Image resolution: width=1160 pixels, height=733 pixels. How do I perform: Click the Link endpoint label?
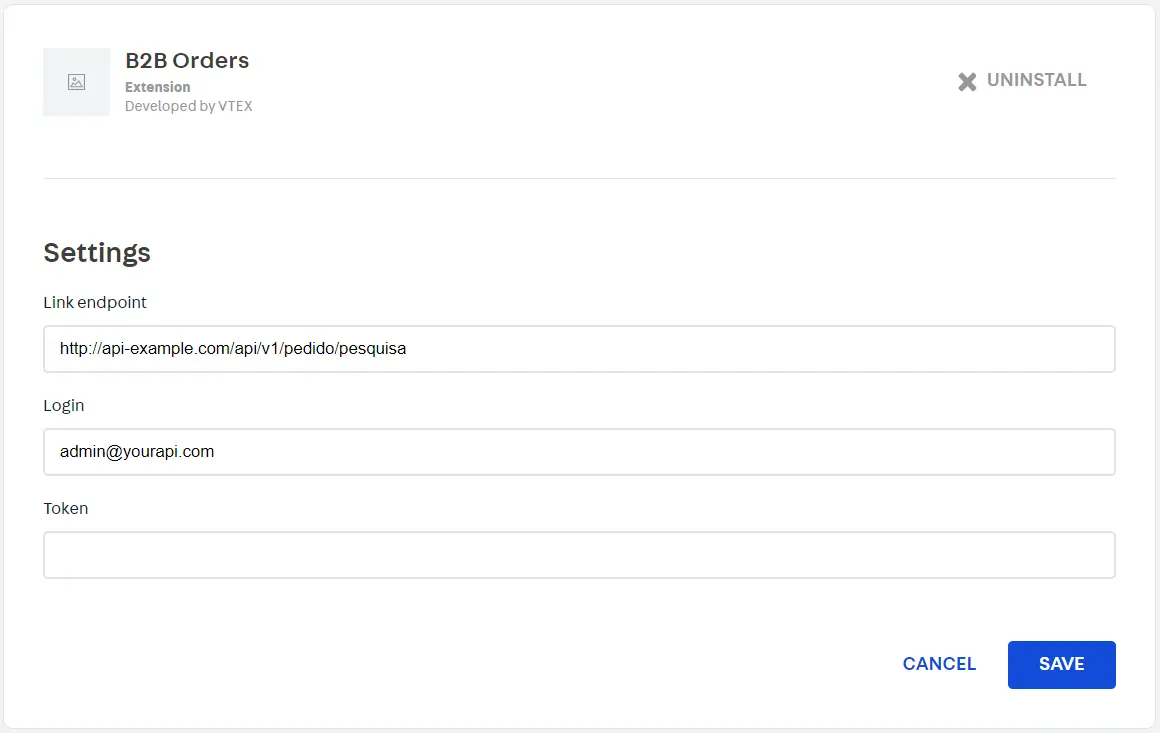point(95,302)
